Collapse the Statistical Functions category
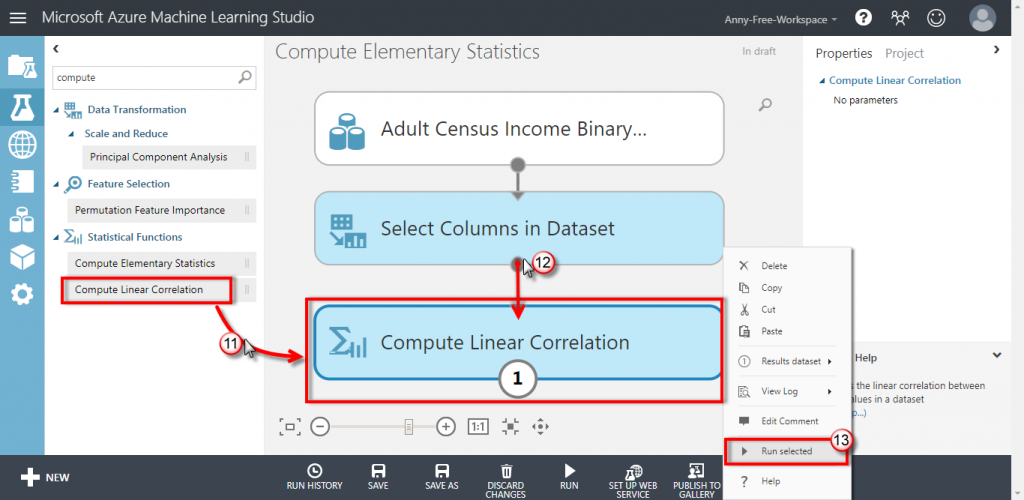 (x=57, y=237)
